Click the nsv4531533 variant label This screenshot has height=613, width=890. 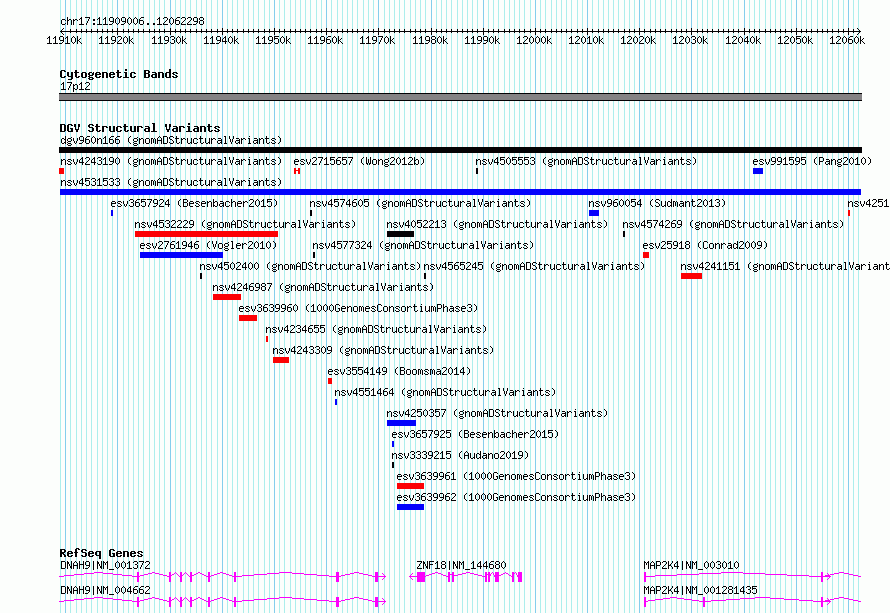coord(171,182)
